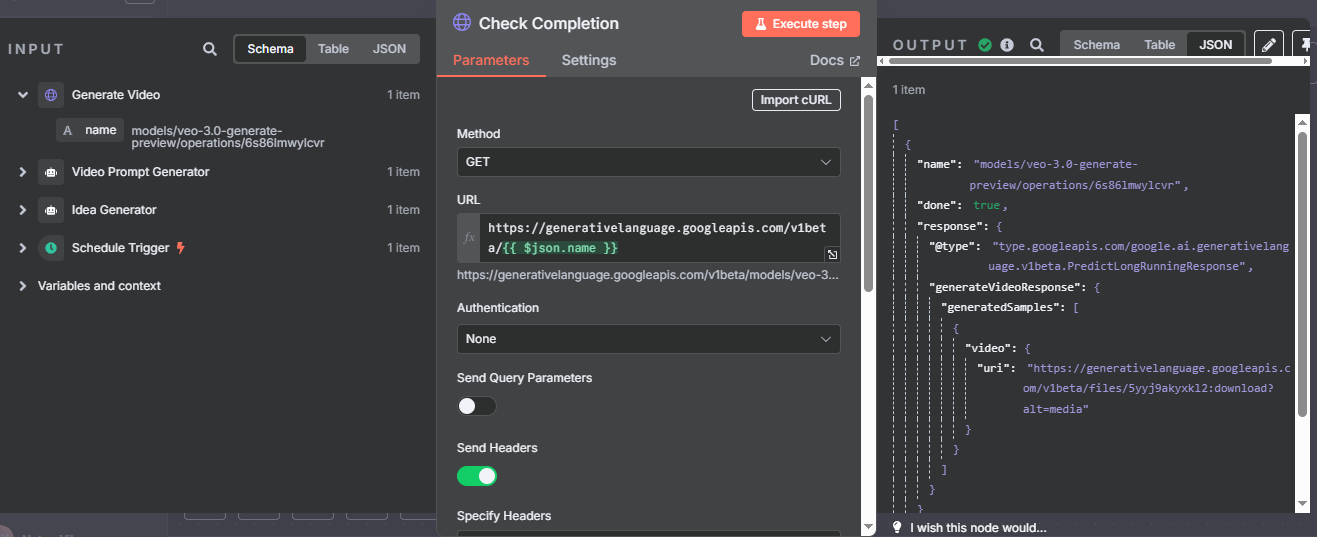Toggle the Send Query Parameters switch
Screen dimensions: 1317x537
click(477, 406)
